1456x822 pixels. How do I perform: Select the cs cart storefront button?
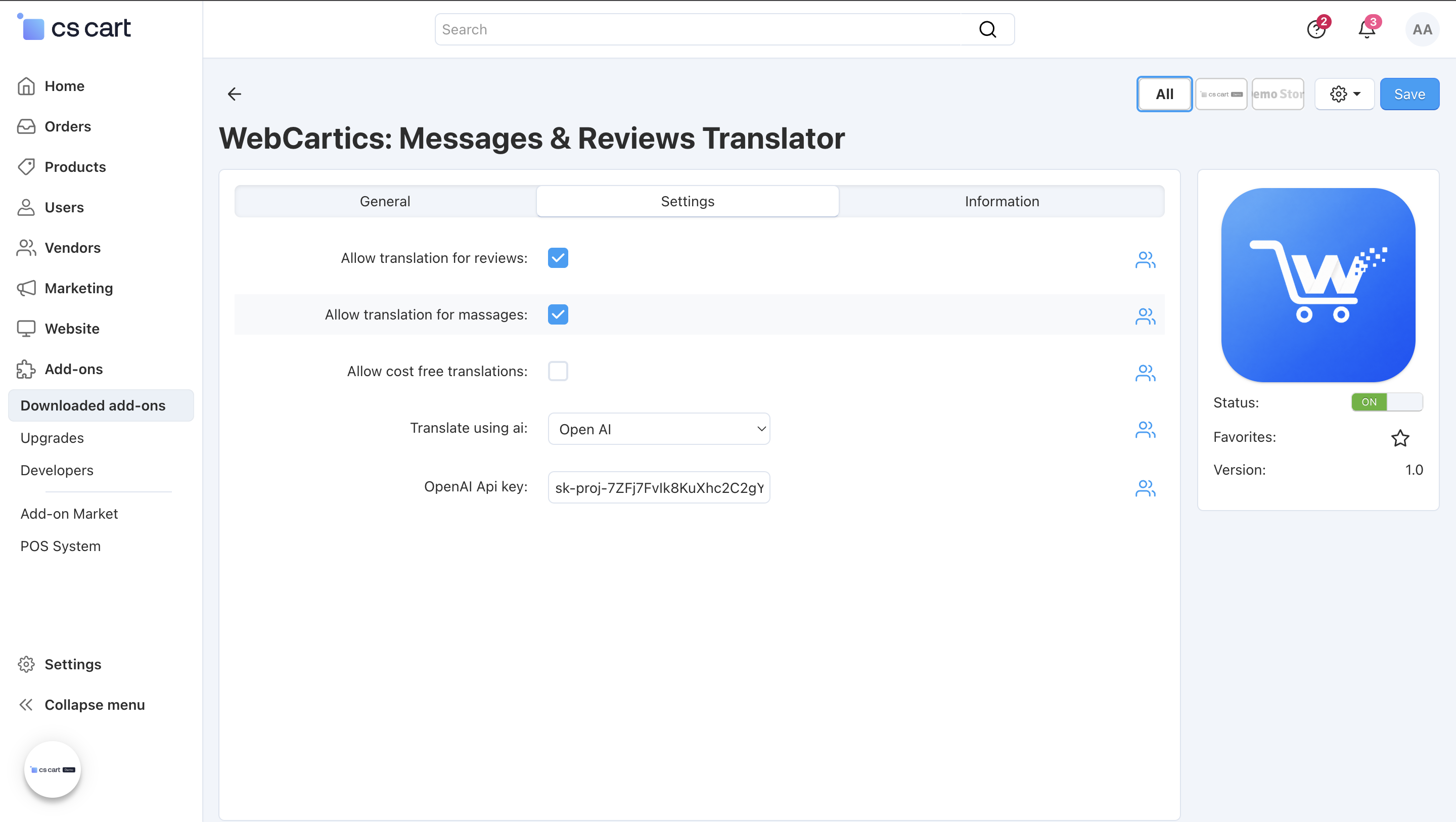(x=1221, y=94)
